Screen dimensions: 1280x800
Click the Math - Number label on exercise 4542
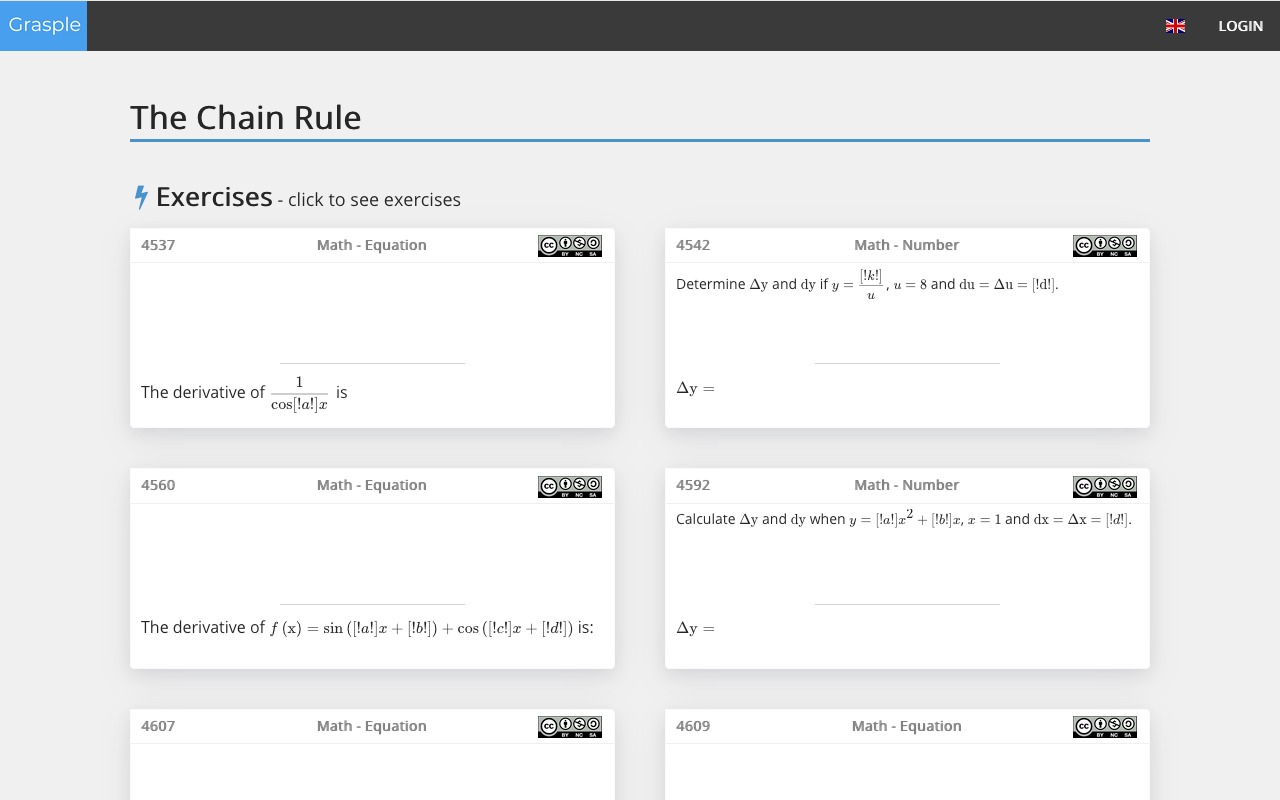(906, 245)
